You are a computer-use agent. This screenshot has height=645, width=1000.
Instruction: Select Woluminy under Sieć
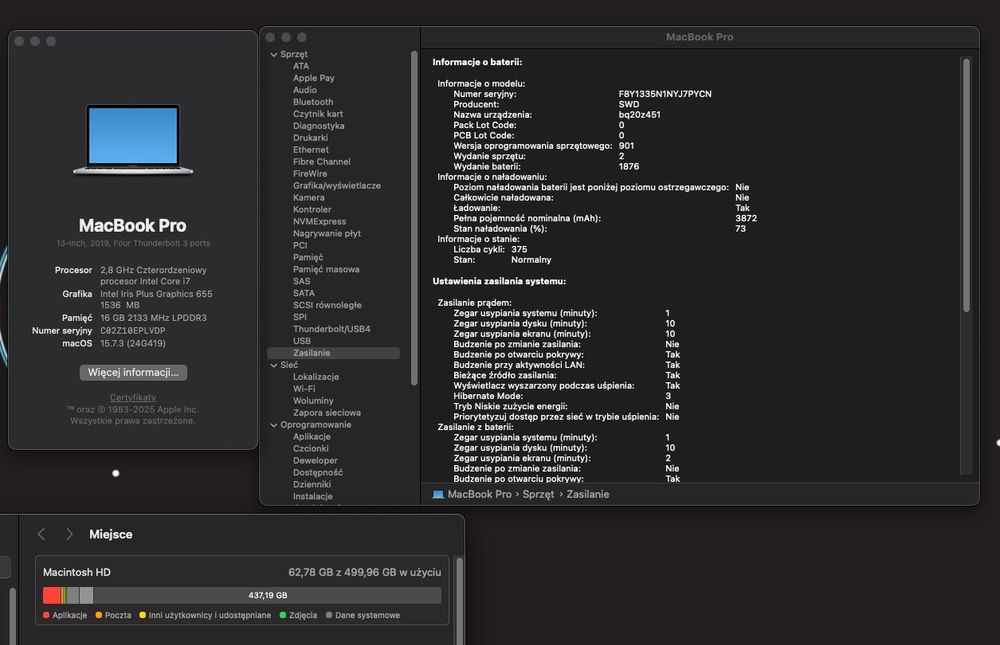[313, 401]
